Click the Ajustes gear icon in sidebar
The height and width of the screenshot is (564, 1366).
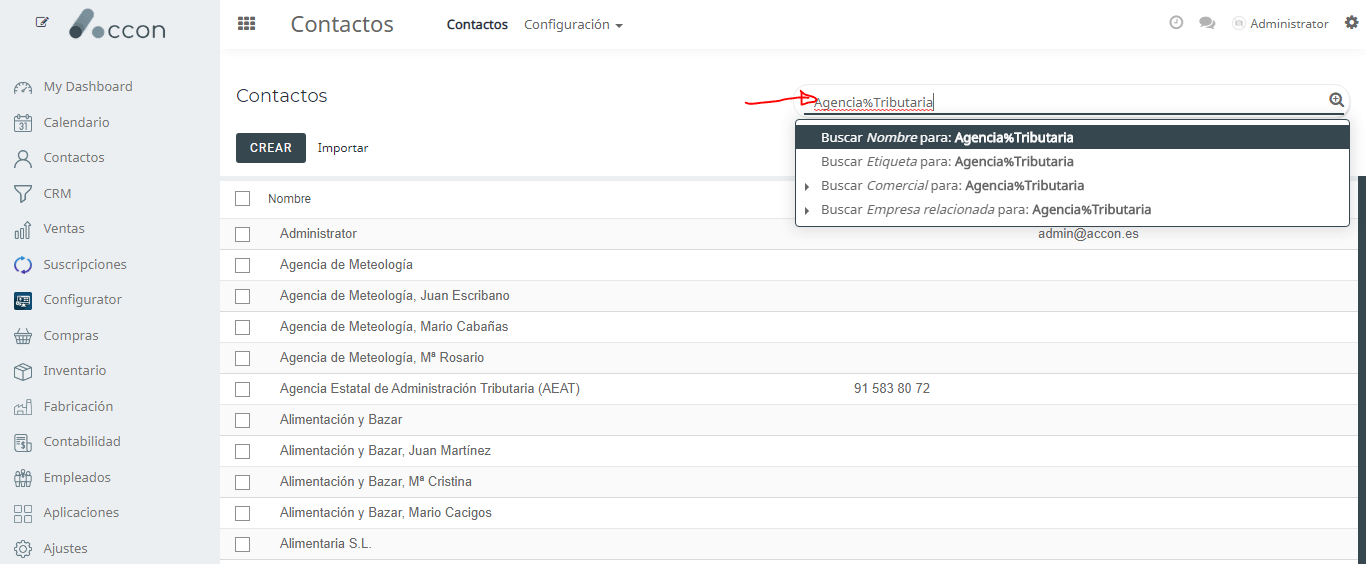pyautogui.click(x=23, y=549)
